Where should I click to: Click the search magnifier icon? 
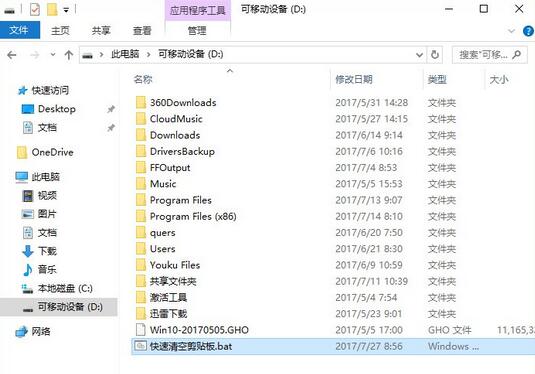[x=517, y=54]
